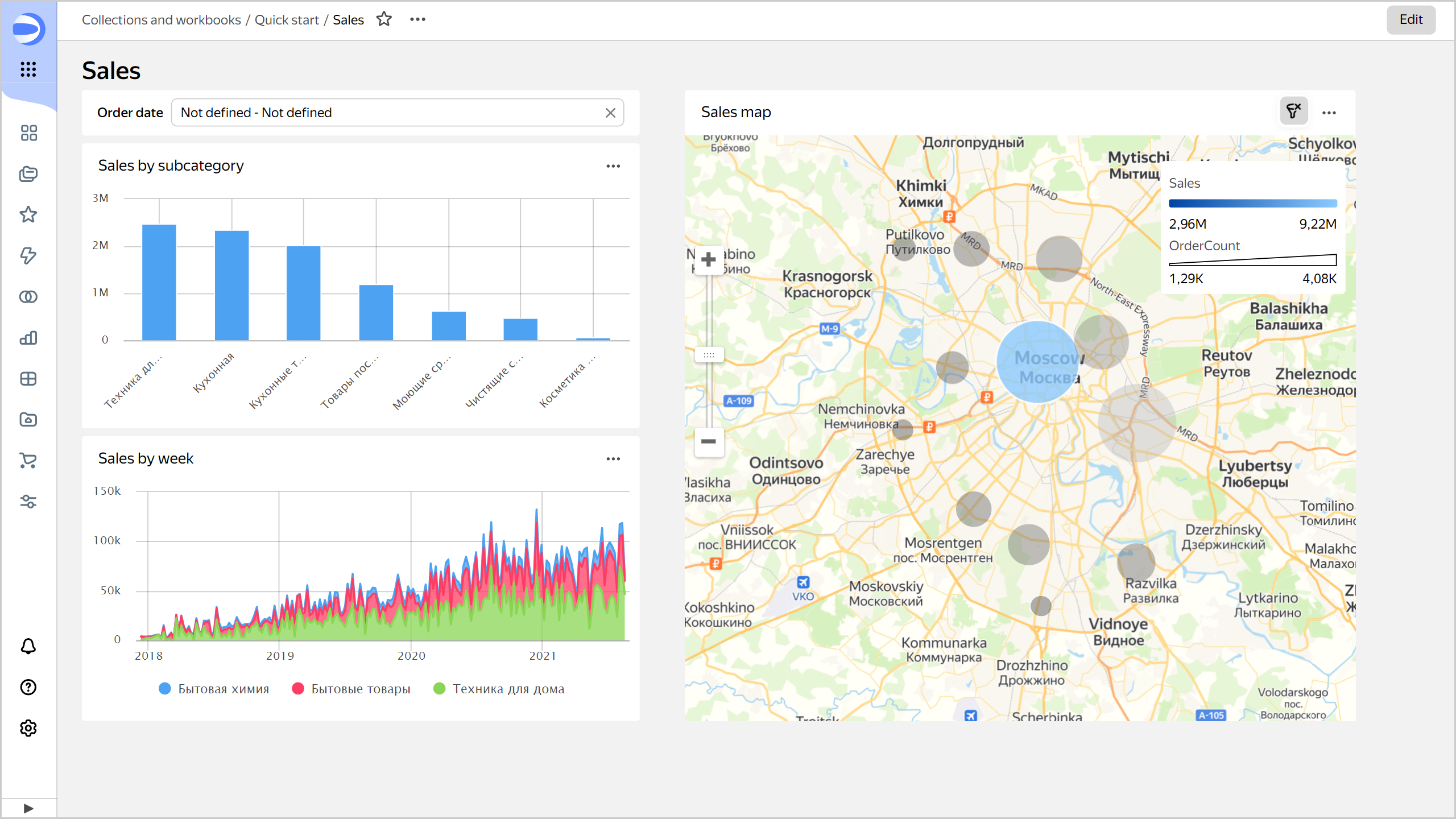Click the map zoom slider handle
Image resolution: width=1456 pixels, height=819 pixels.
pos(709,355)
